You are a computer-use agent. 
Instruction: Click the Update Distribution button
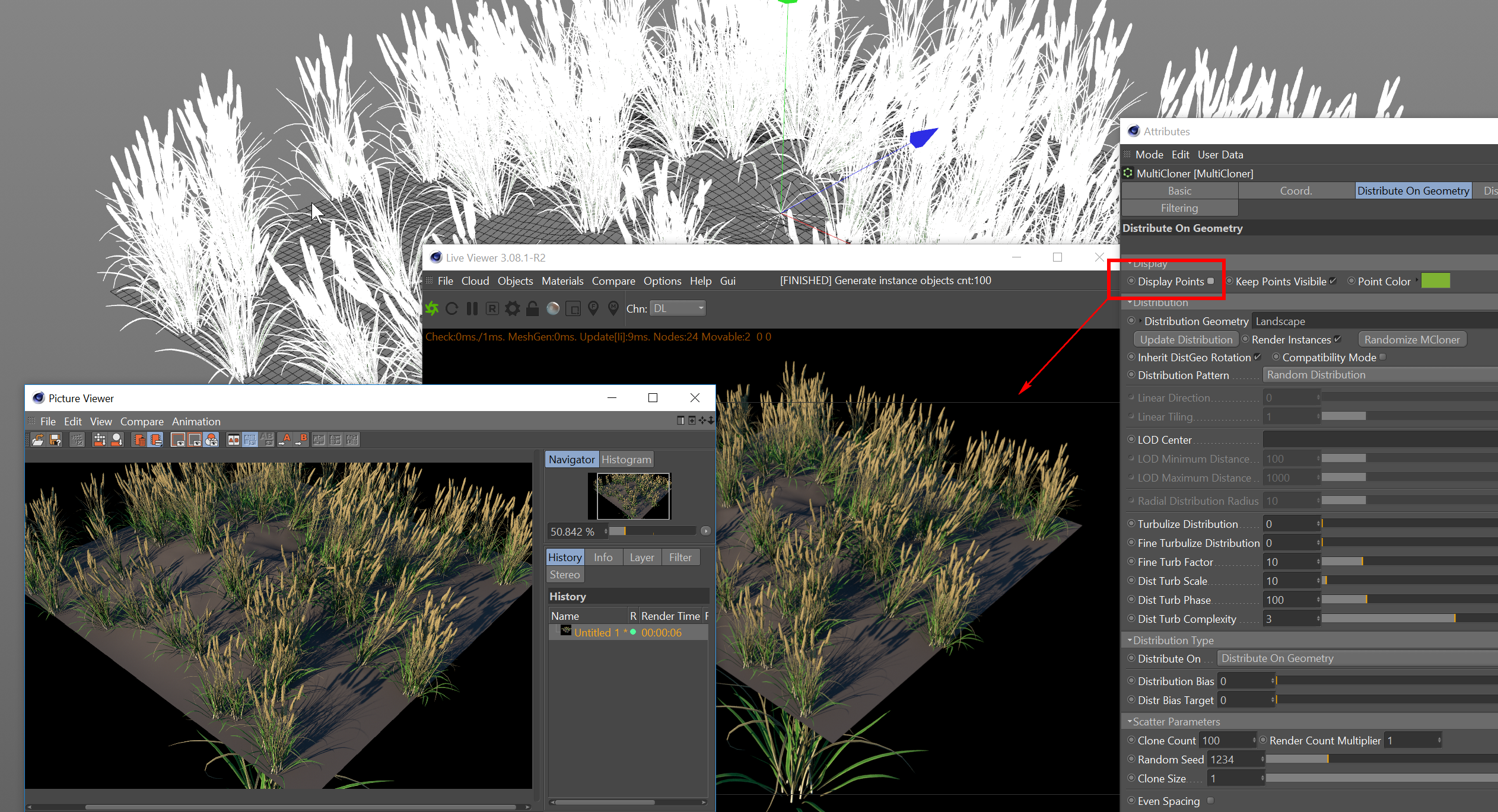[x=1185, y=339]
